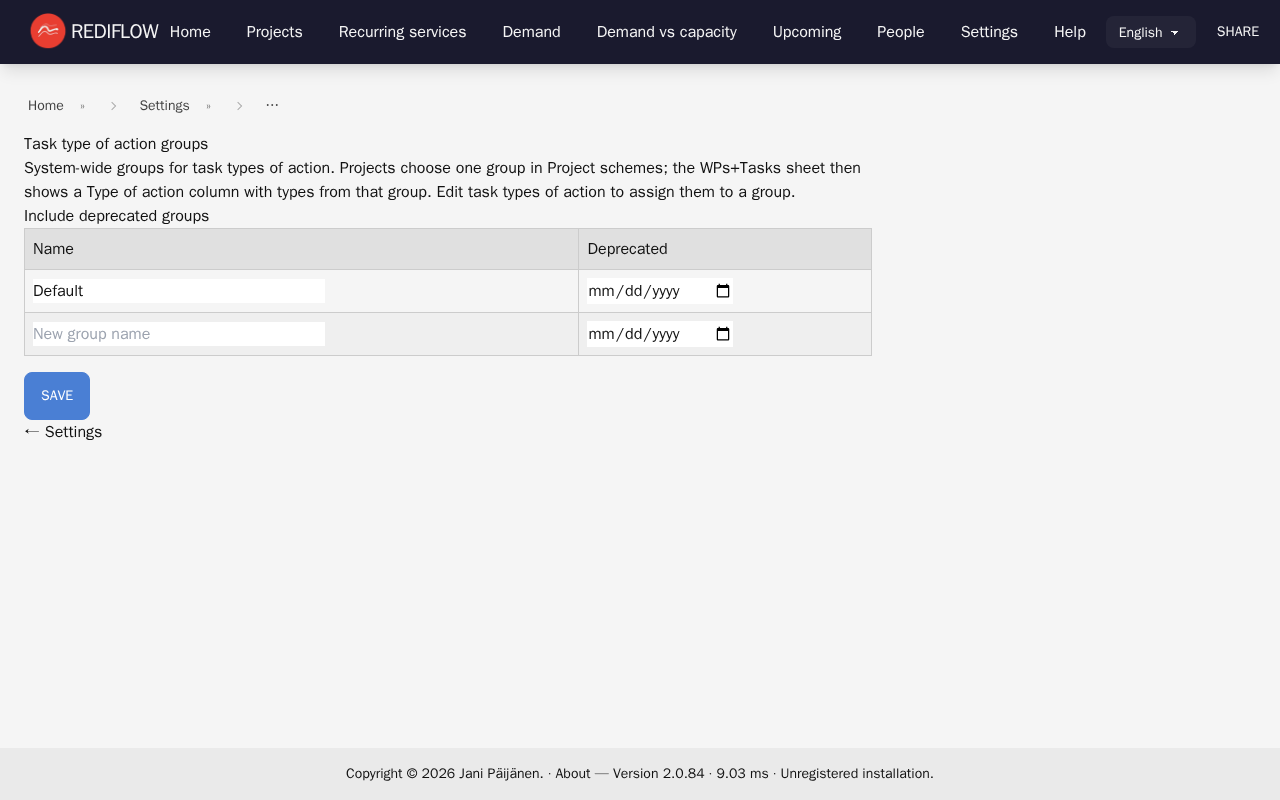Image resolution: width=1280 pixels, height=800 pixels.
Task: Select the People navigation item
Action: coord(900,32)
